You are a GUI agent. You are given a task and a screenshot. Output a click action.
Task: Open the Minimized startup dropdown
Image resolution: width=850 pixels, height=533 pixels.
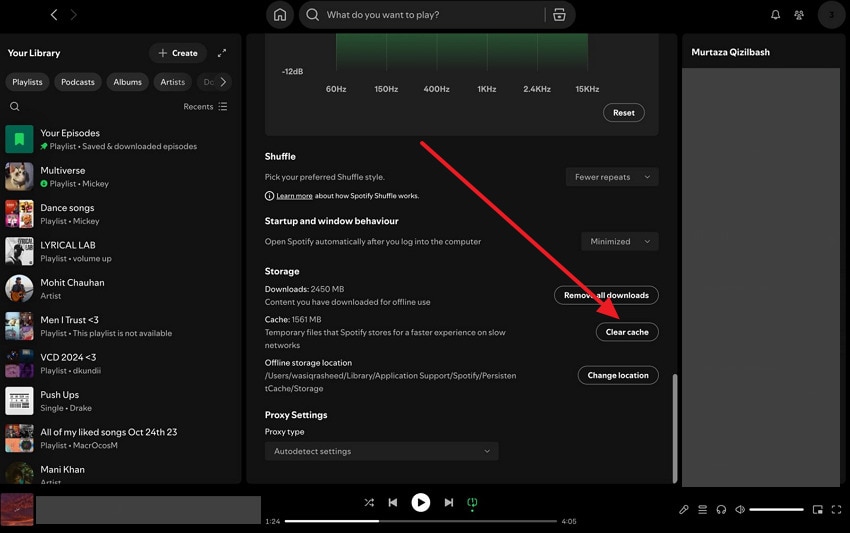click(x=620, y=241)
